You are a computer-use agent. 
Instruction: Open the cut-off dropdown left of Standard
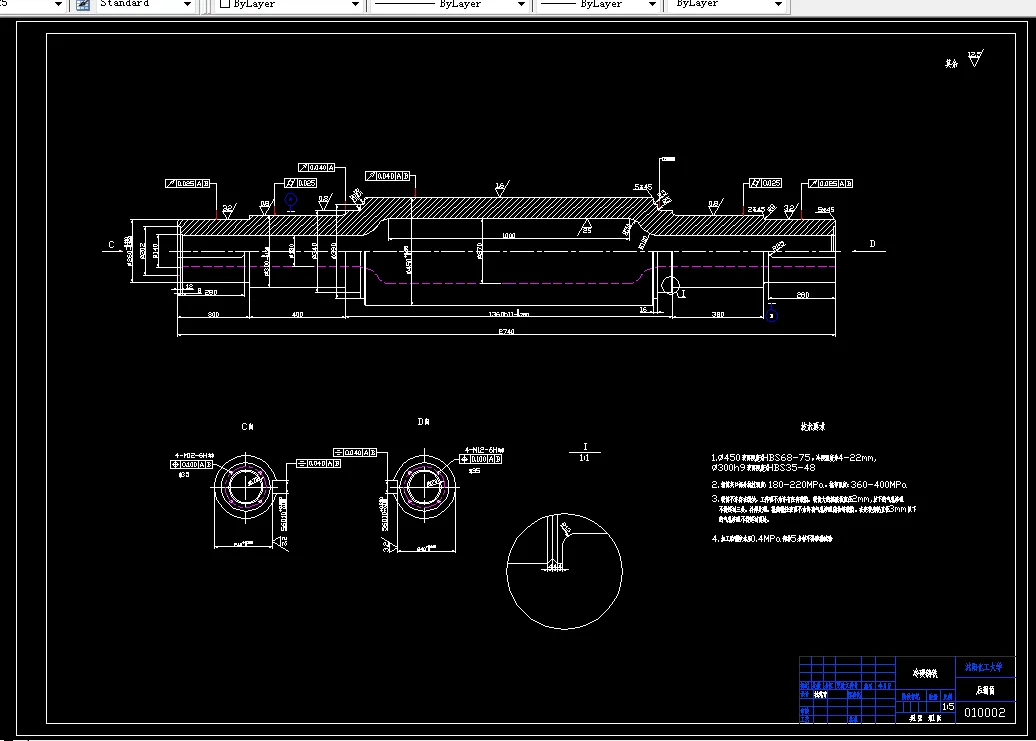58,5
